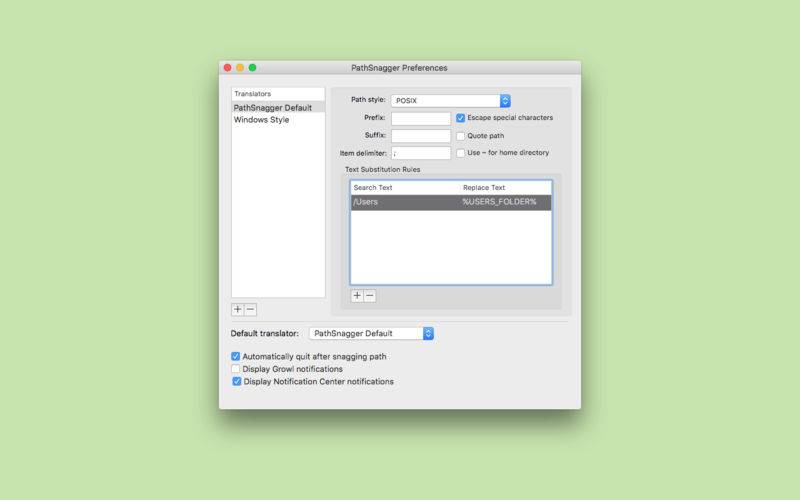The image size is (800, 500).
Task: Enable Display Growl notifications
Action: pyautogui.click(x=235, y=368)
